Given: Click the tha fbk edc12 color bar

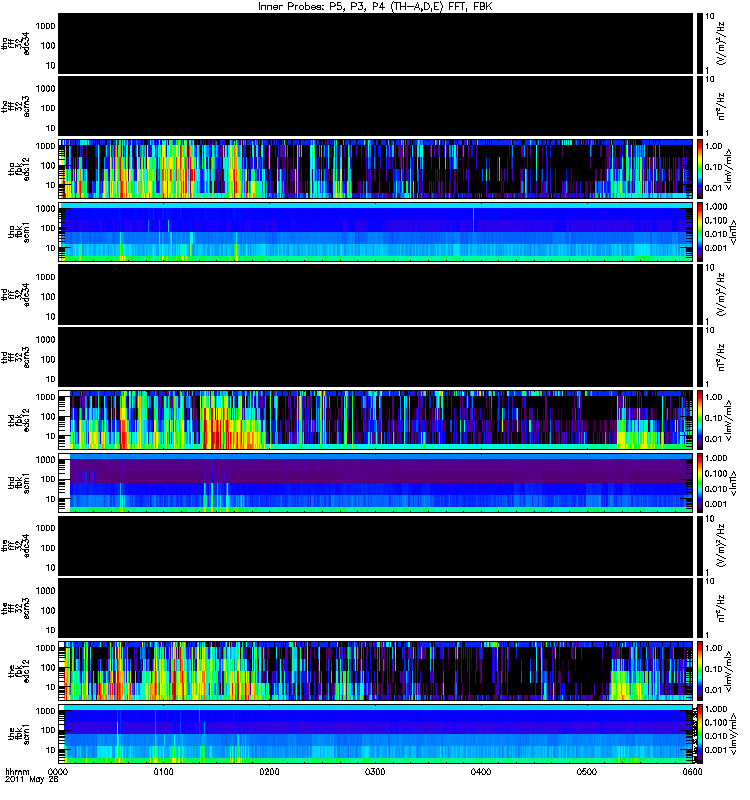Looking at the screenshot, I should pyautogui.click(x=700, y=169).
